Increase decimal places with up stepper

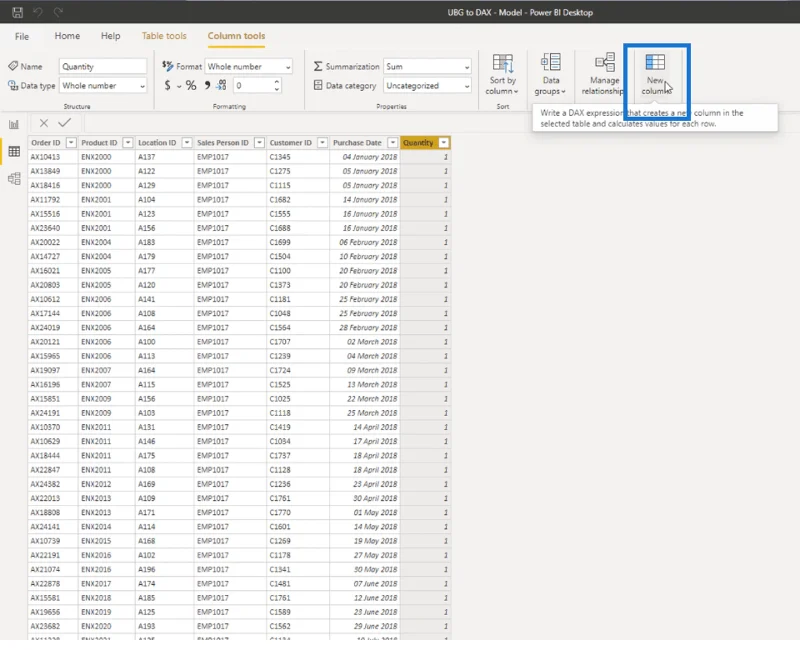tap(277, 82)
